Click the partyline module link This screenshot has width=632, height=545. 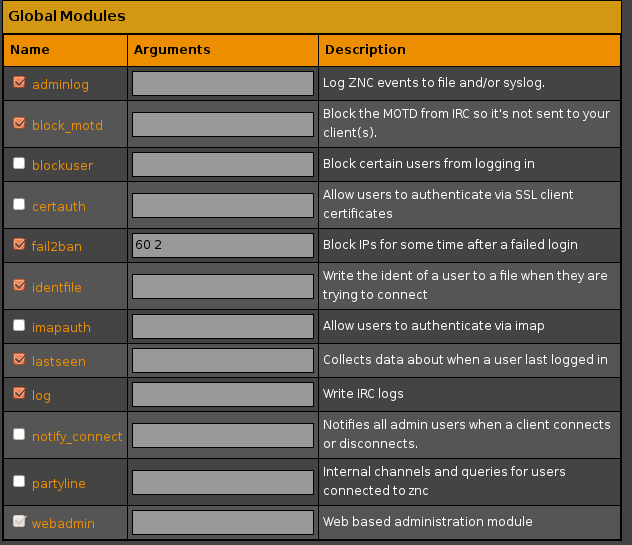pyautogui.click(x=59, y=483)
